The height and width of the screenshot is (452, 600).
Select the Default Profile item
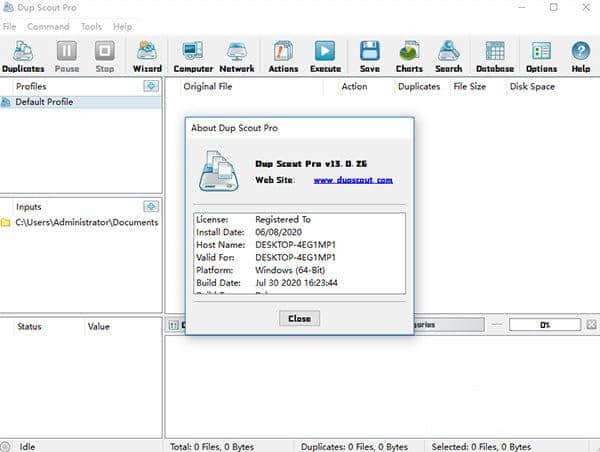(44, 102)
